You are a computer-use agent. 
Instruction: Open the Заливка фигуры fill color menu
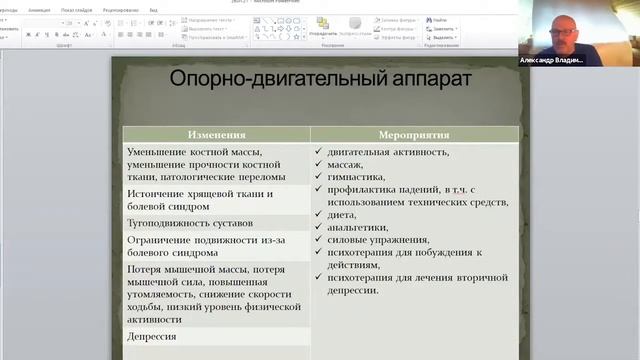396,20
